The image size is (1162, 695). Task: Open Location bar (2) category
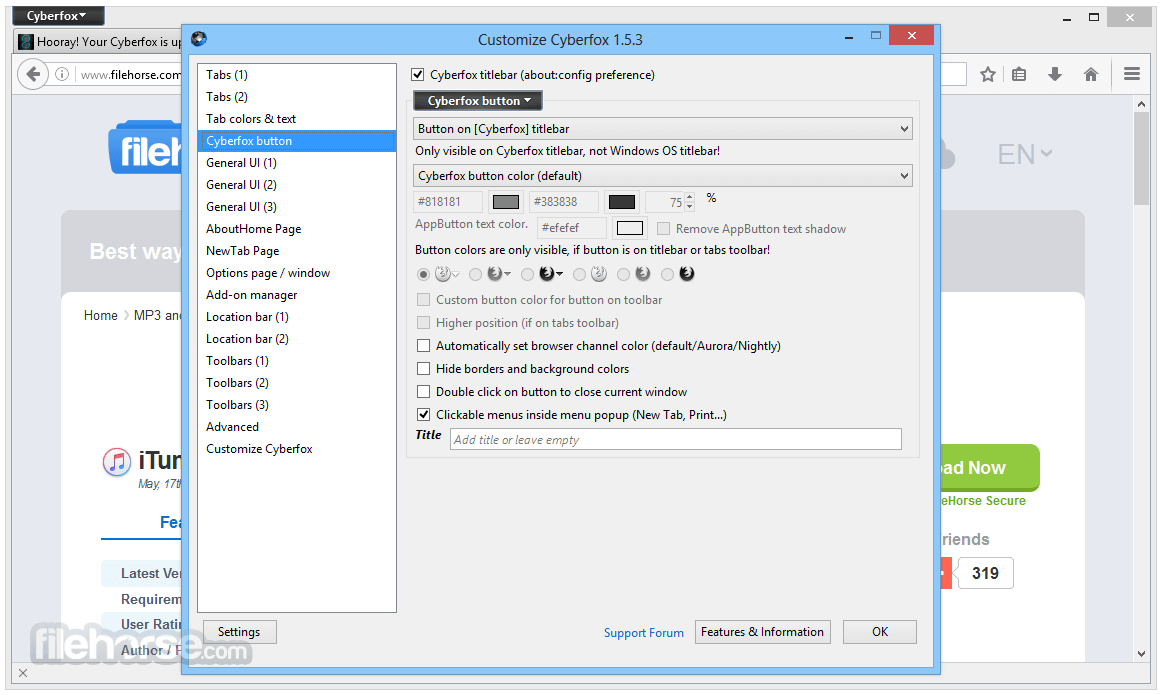(x=296, y=339)
